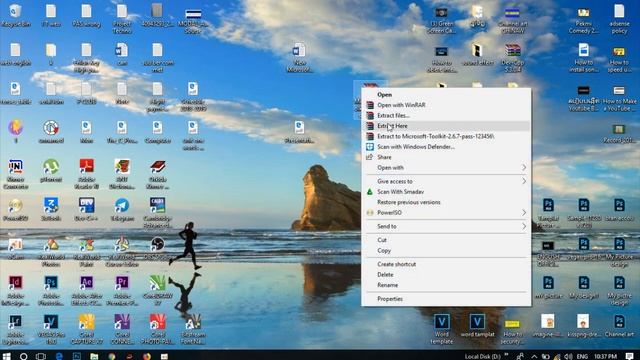Select the Telegram desktop shortcut
The width and height of the screenshot is (640, 360).
[x=122, y=210]
